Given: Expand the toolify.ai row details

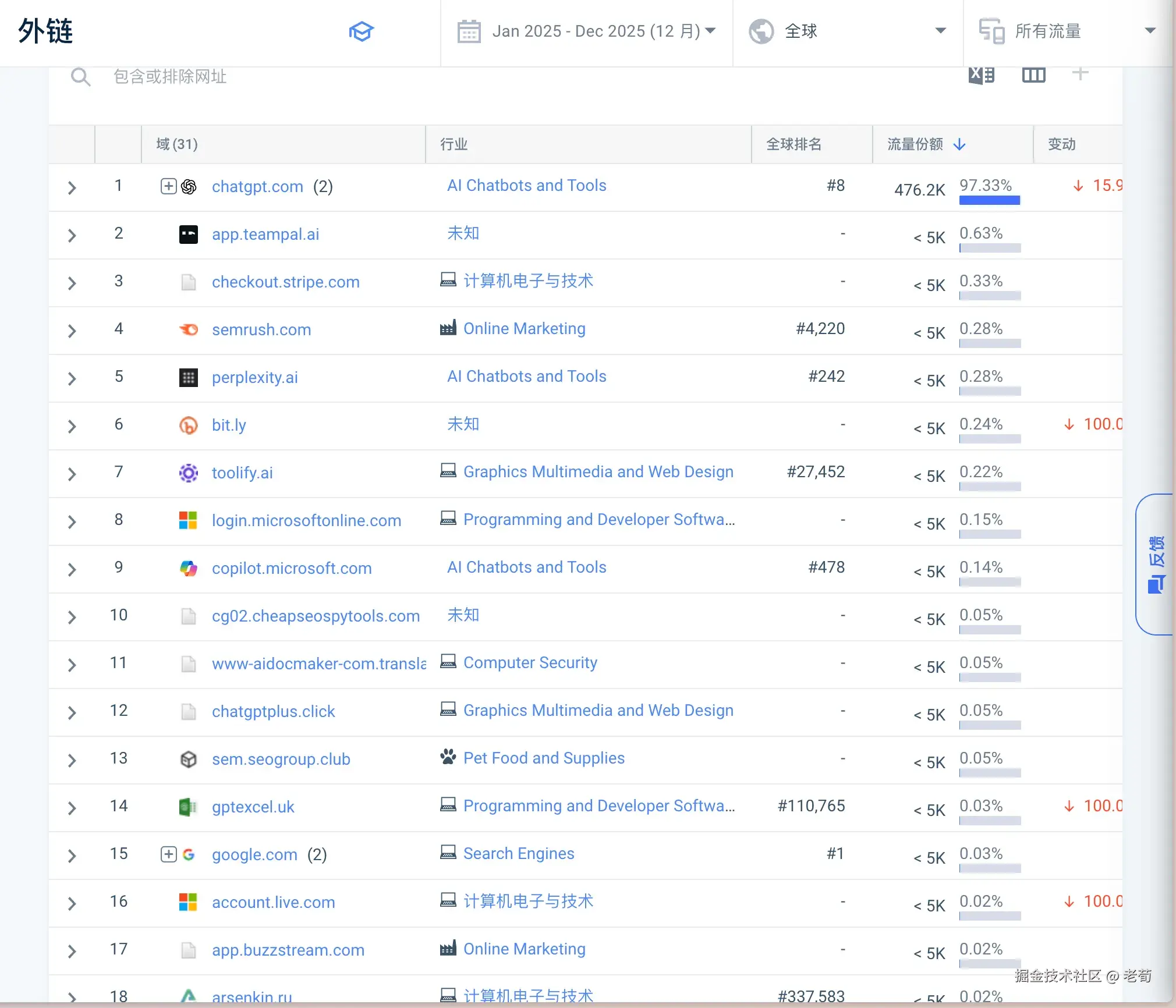Looking at the screenshot, I should click(x=72, y=474).
